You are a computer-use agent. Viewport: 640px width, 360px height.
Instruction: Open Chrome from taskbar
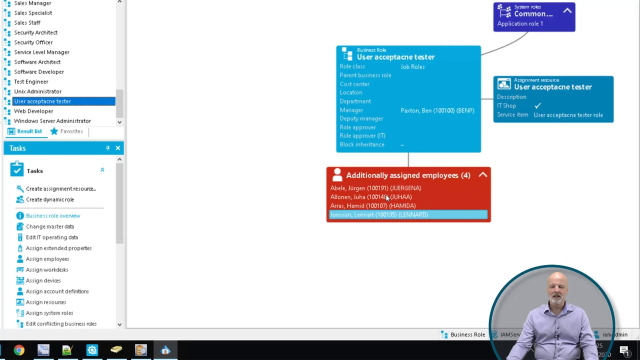tap(19, 350)
